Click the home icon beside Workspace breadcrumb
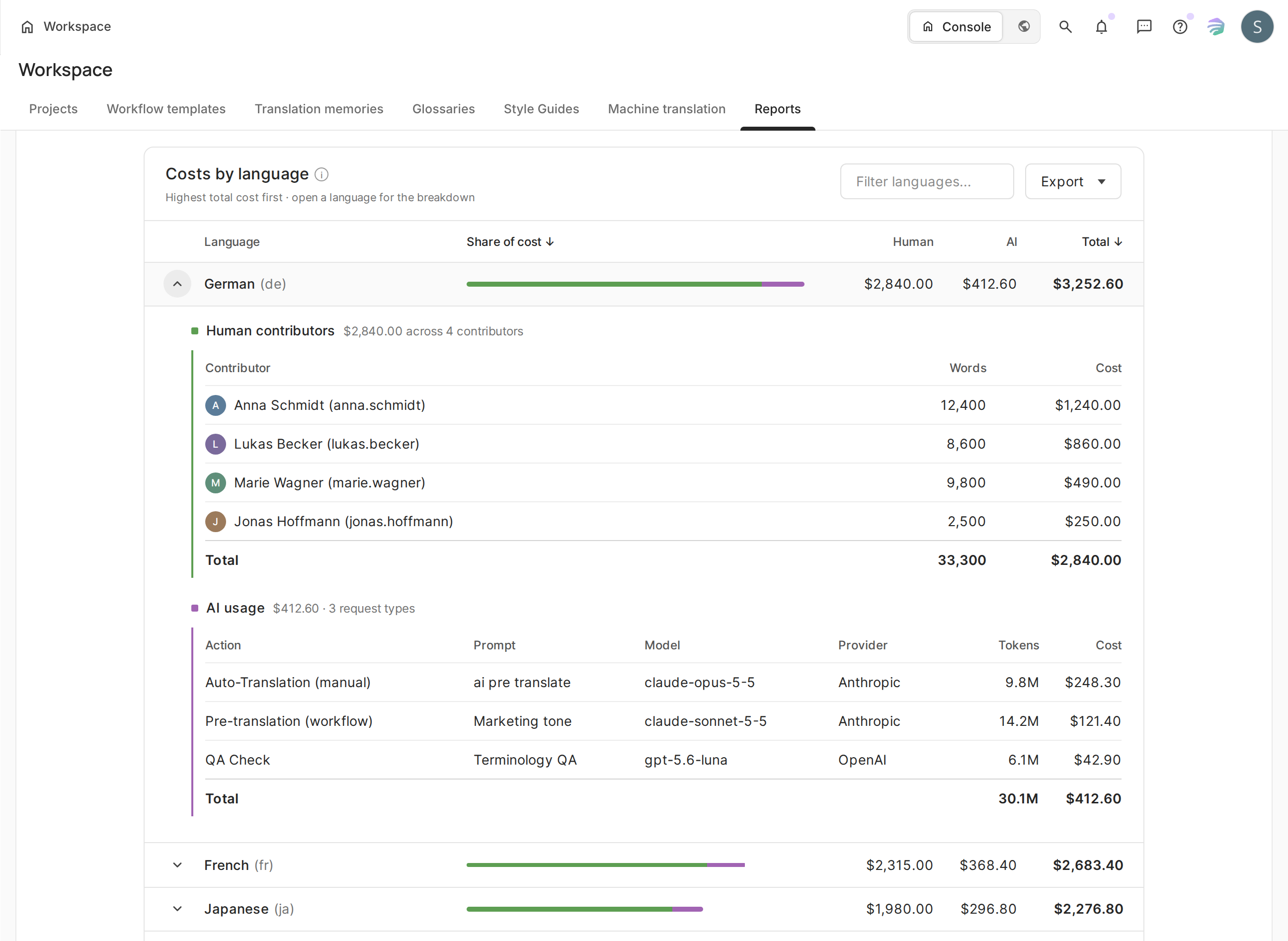 pyautogui.click(x=27, y=27)
